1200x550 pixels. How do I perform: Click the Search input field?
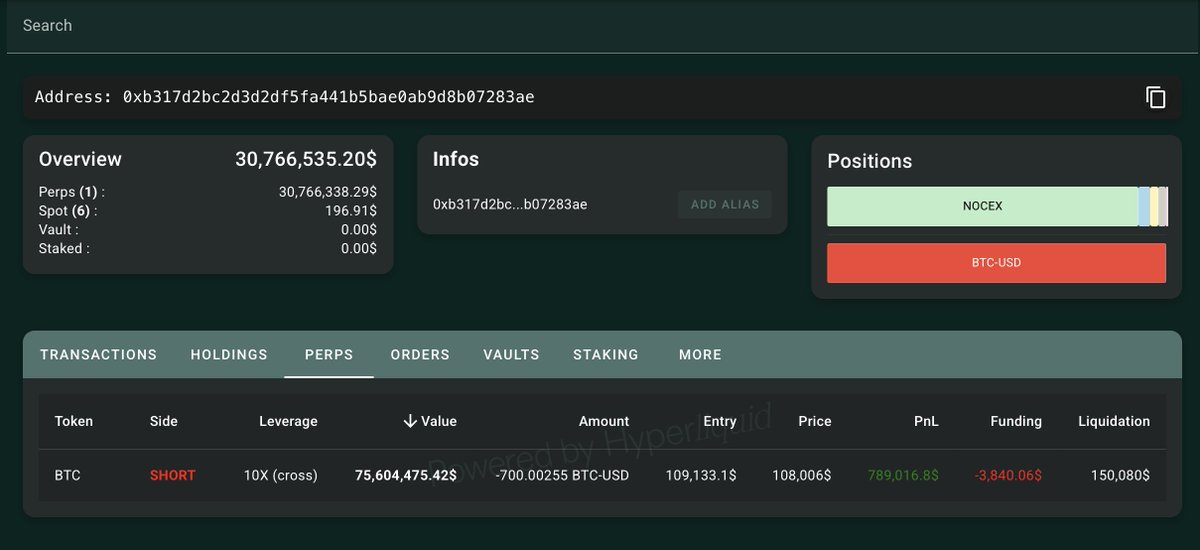(600, 26)
